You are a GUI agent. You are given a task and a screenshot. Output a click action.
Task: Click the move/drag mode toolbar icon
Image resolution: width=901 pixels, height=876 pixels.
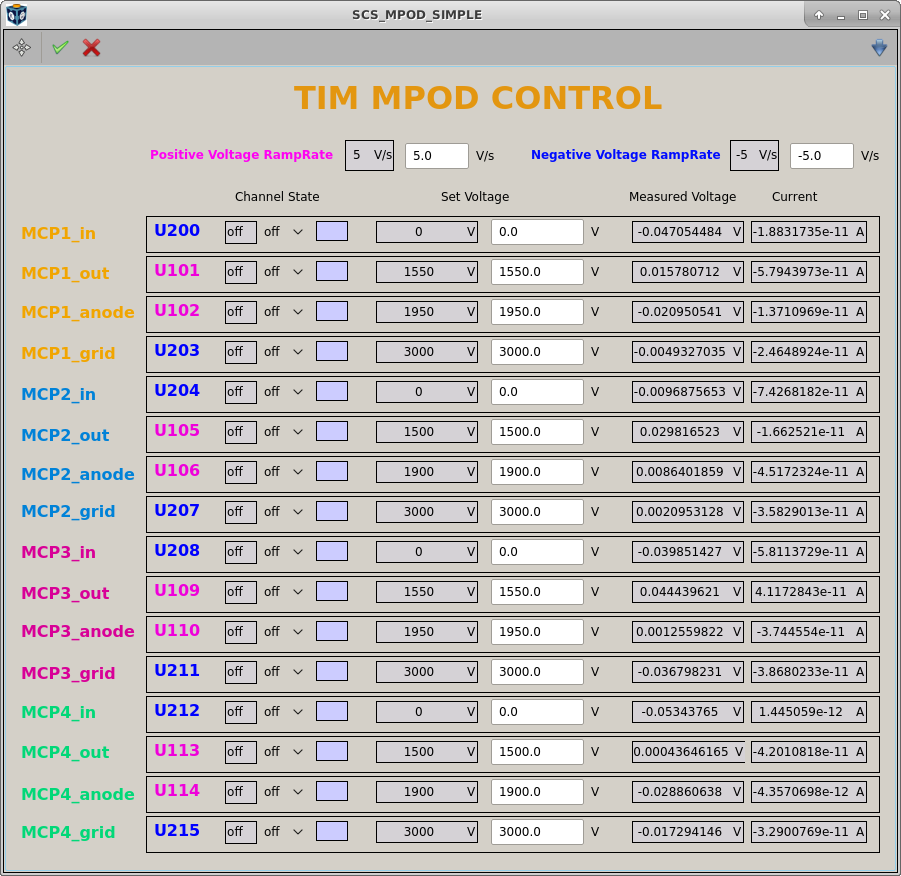pyautogui.click(x=22, y=47)
